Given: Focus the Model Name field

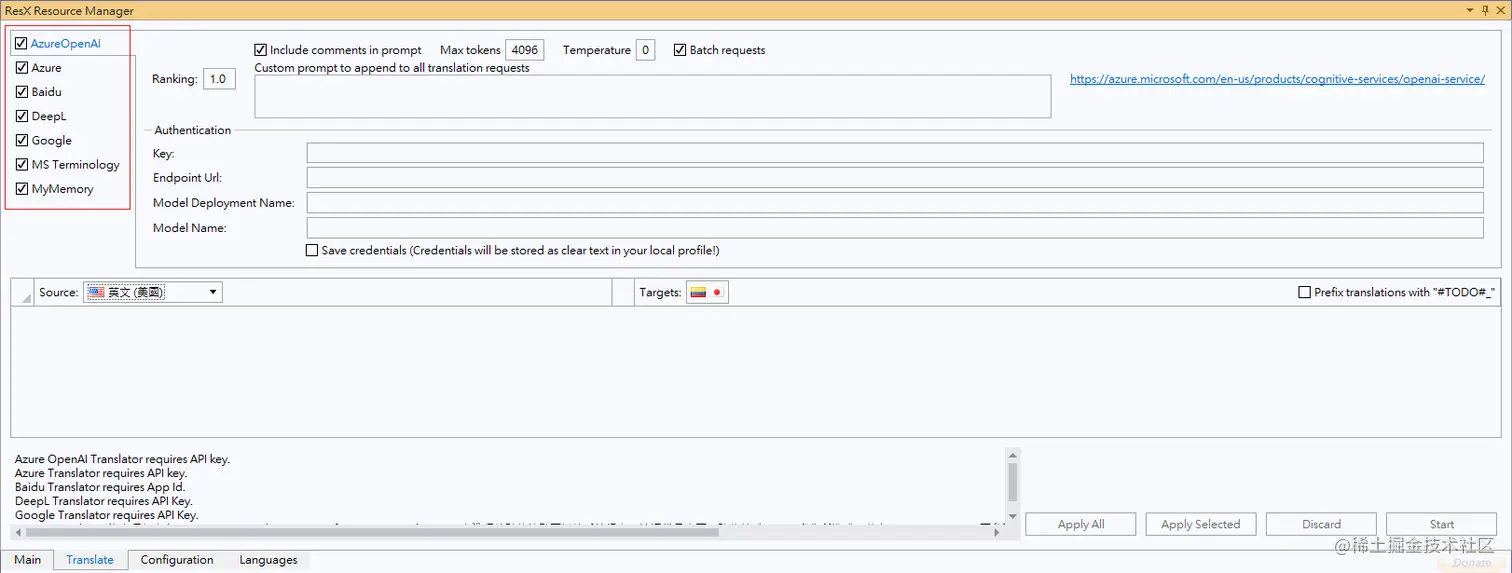Looking at the screenshot, I should click(x=895, y=228).
